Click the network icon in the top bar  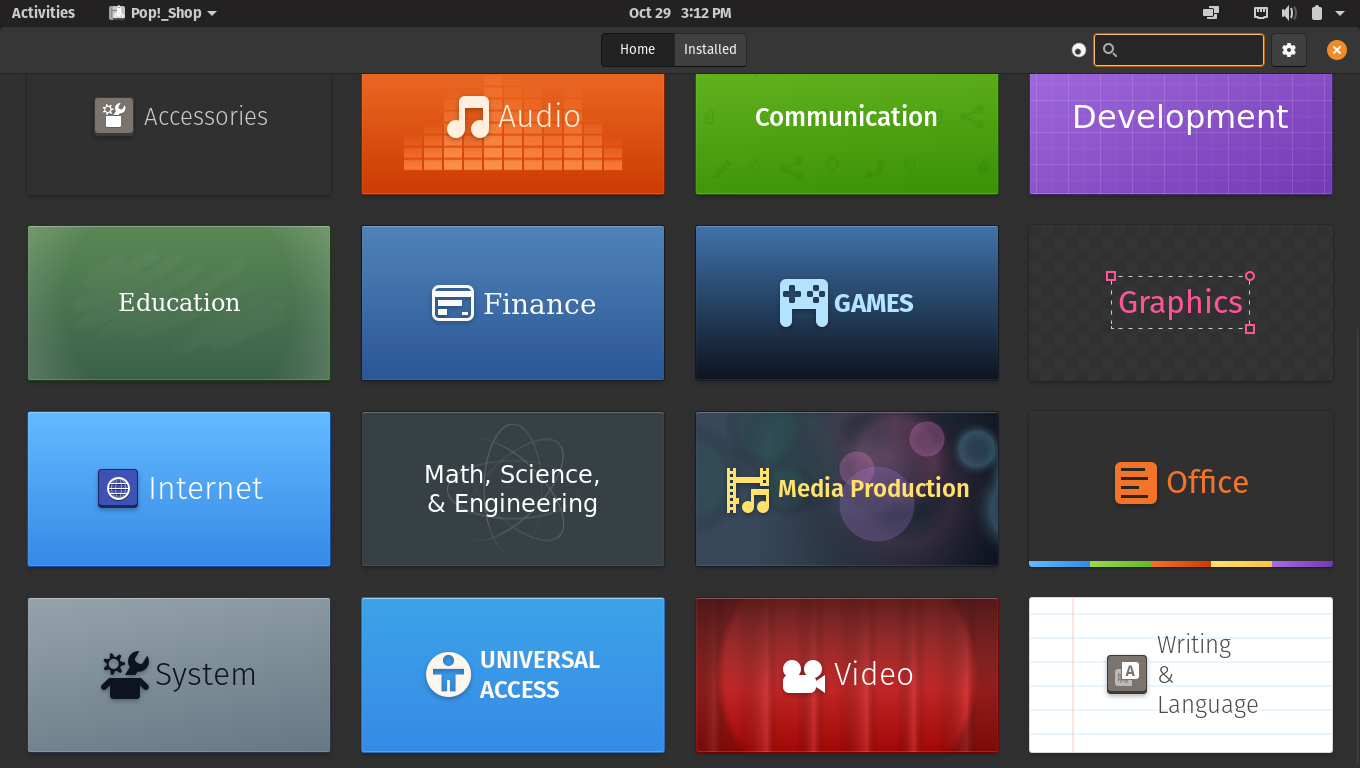tap(1262, 13)
